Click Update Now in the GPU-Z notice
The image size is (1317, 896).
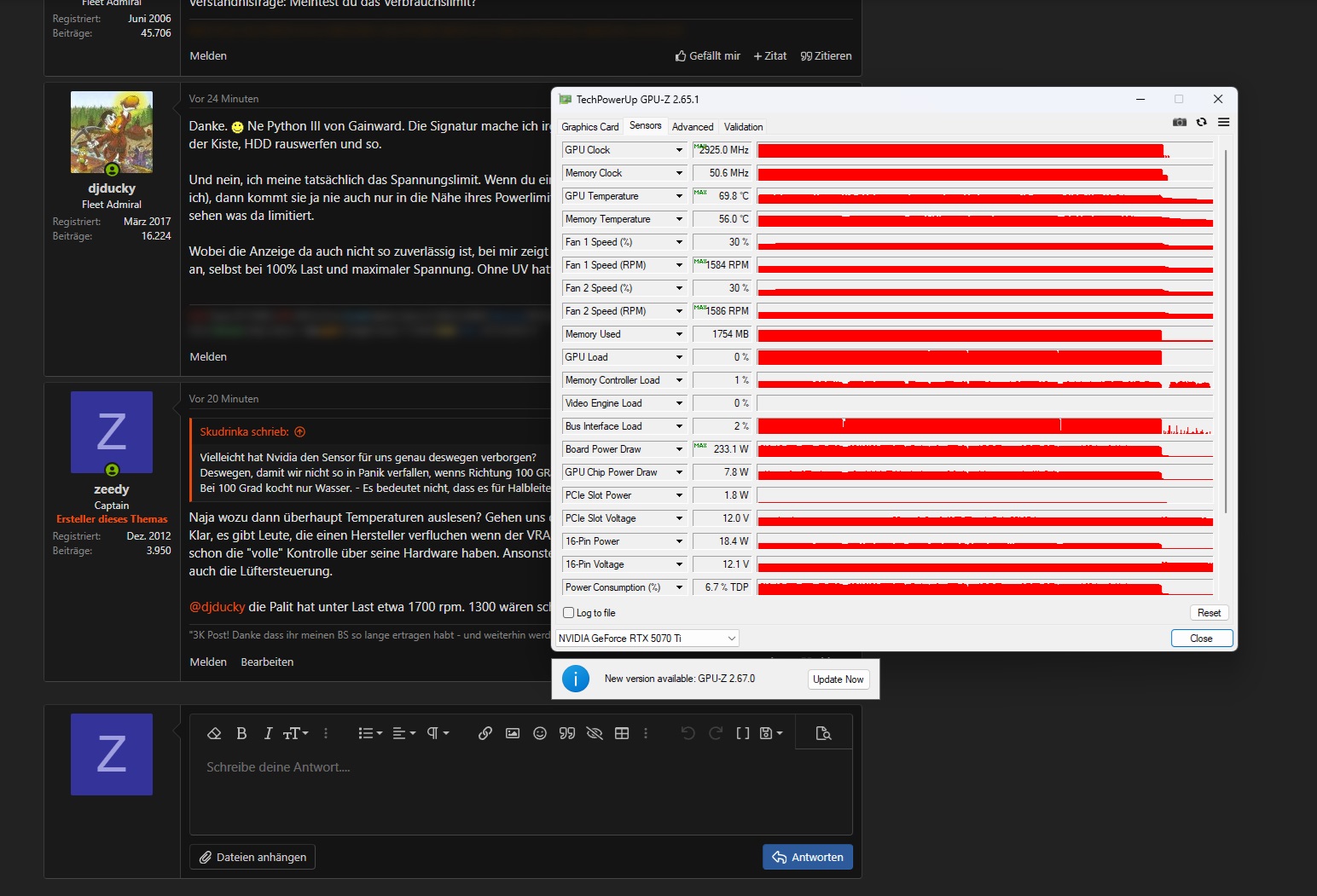point(838,679)
